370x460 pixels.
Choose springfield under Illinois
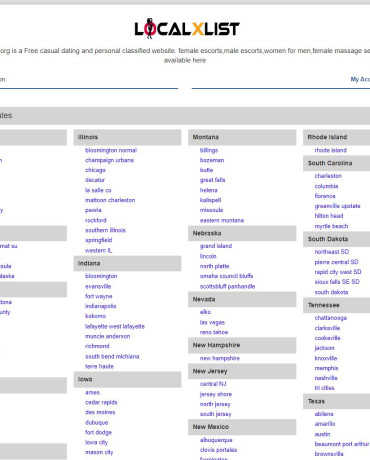click(99, 240)
